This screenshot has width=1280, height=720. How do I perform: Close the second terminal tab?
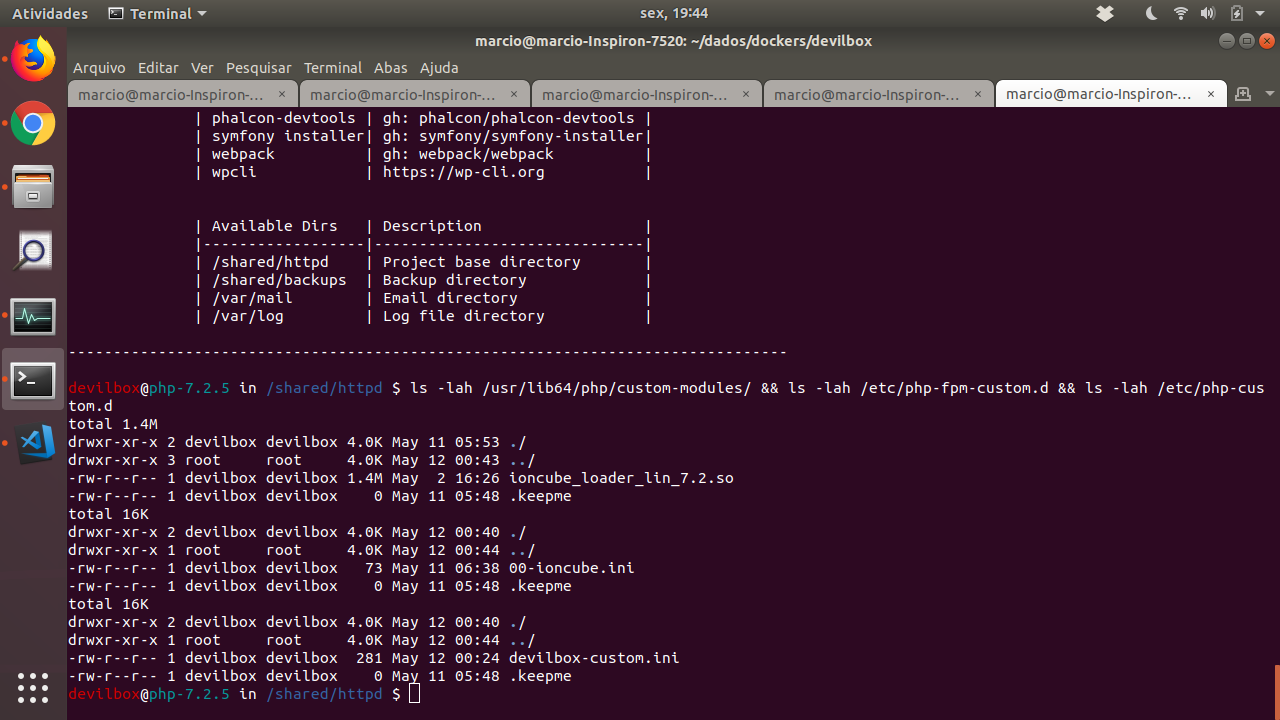click(514, 94)
